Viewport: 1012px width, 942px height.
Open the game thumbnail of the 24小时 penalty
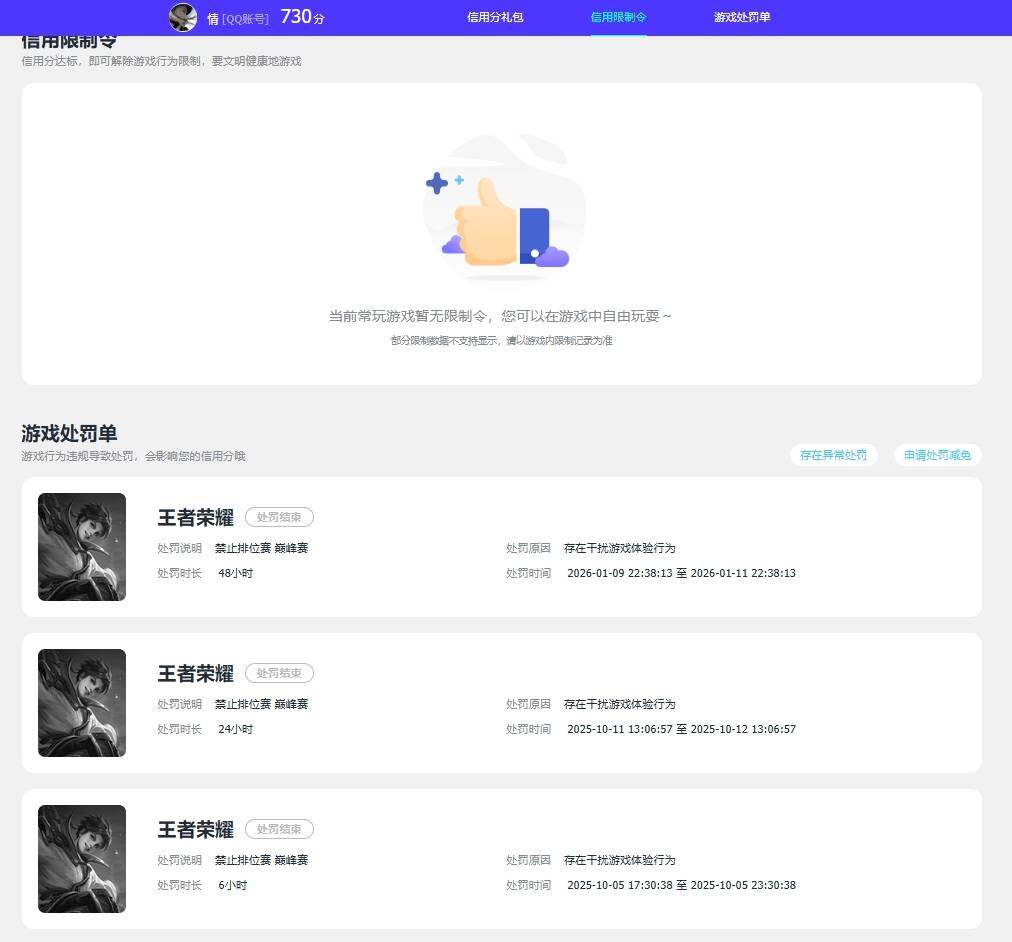coord(82,703)
